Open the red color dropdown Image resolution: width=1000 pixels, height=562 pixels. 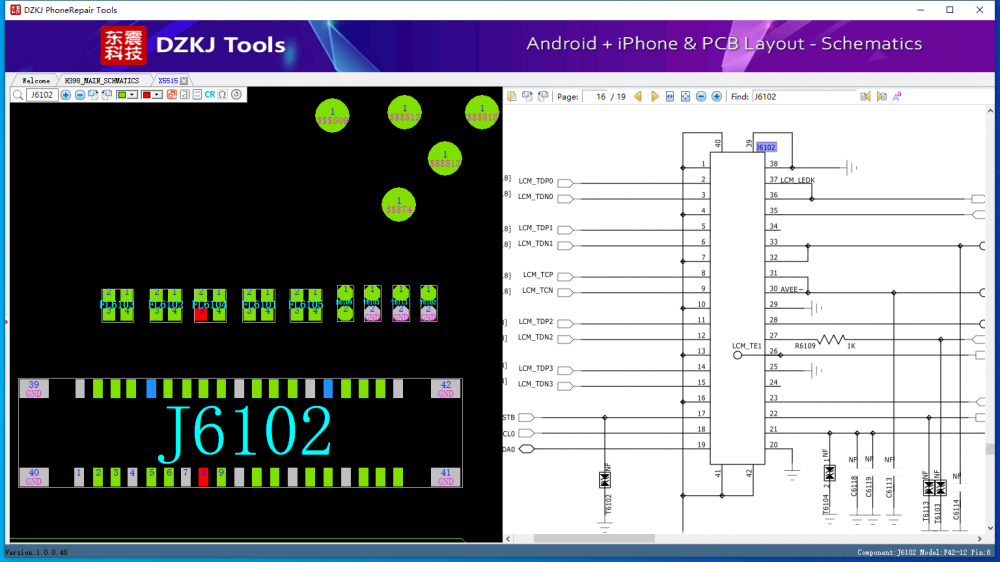[152, 95]
